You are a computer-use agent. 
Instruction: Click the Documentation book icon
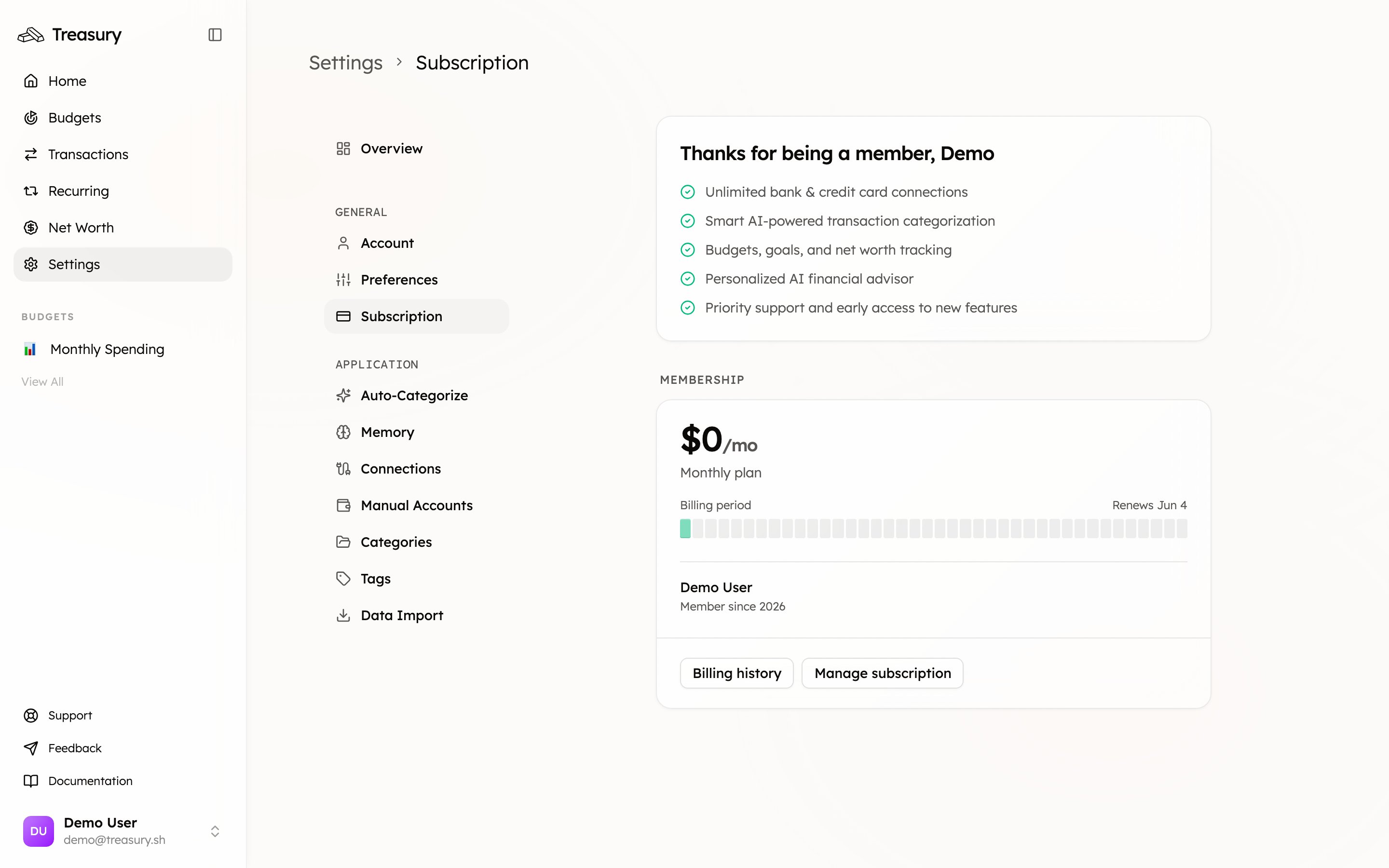click(31, 781)
